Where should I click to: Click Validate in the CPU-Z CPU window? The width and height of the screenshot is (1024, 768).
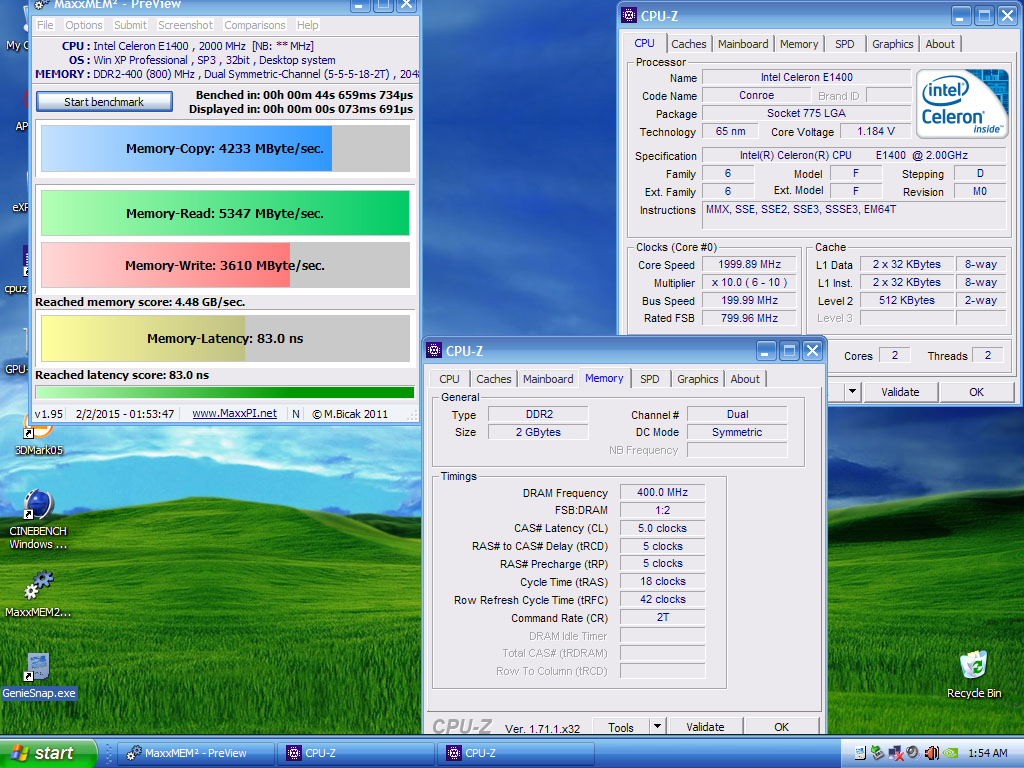click(900, 392)
